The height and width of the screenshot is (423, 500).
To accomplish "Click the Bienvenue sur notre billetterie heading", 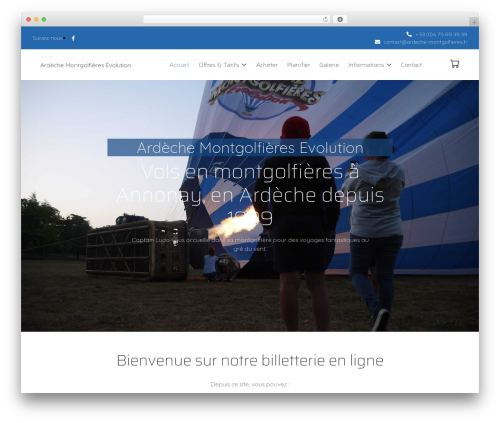I will coord(250,360).
